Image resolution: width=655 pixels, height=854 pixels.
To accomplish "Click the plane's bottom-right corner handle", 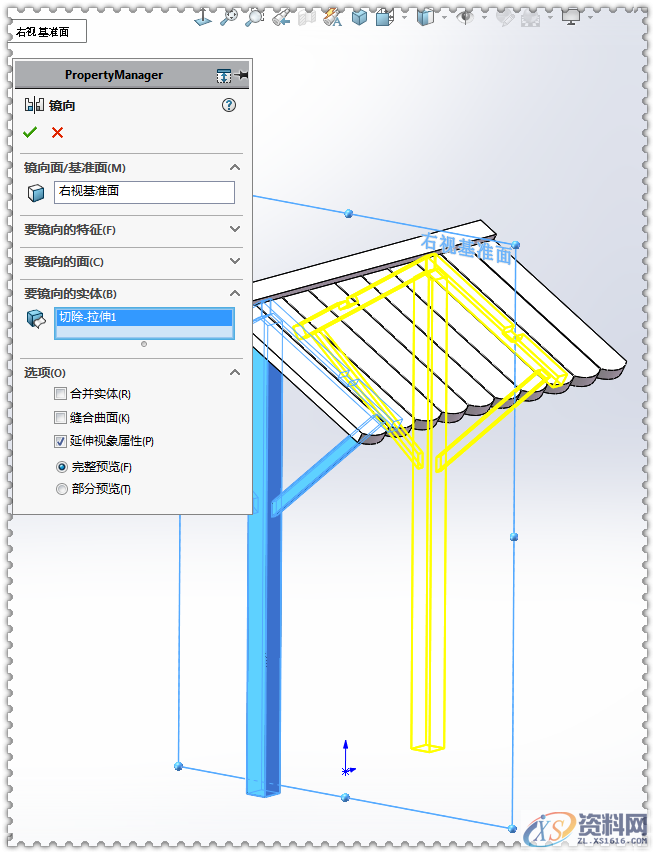I will [x=512, y=828].
